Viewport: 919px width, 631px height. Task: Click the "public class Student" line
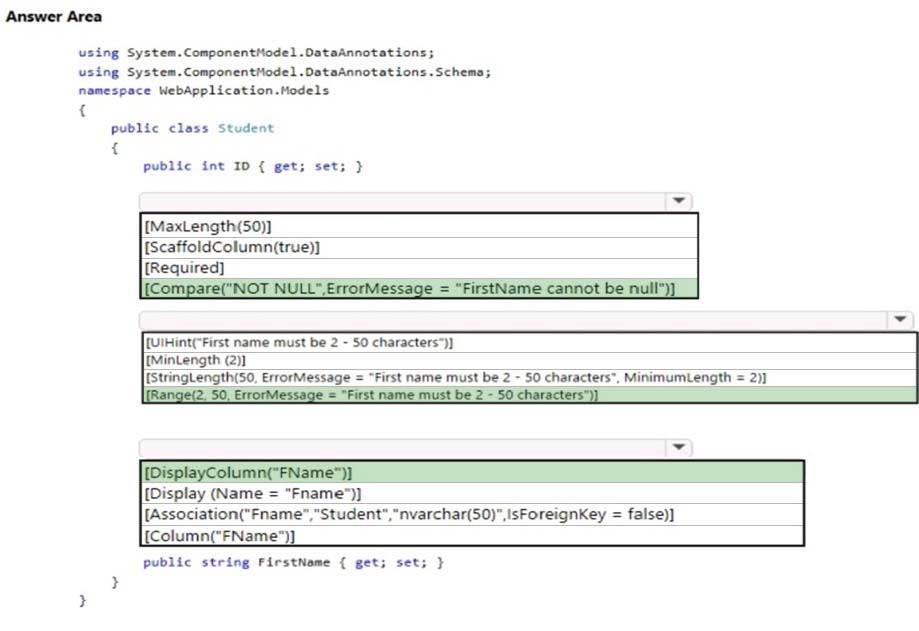pyautogui.click(x=192, y=128)
